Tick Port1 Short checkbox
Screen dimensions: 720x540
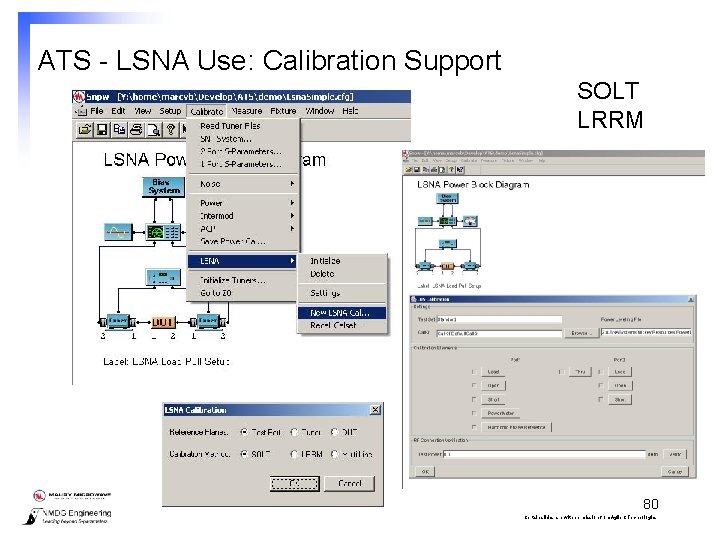pos(474,399)
